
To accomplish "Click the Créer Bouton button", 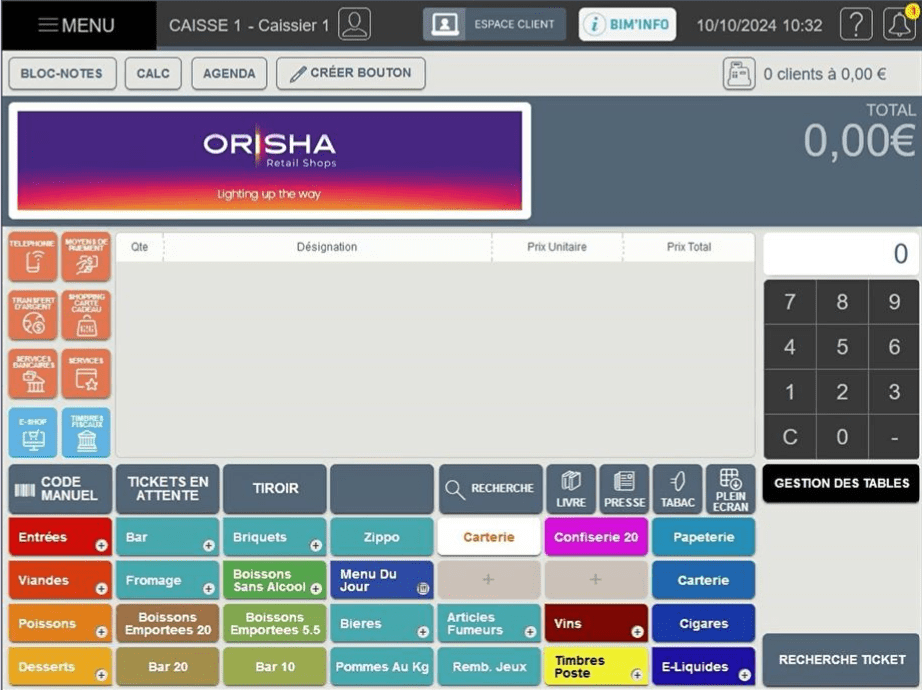I will coord(351,74).
